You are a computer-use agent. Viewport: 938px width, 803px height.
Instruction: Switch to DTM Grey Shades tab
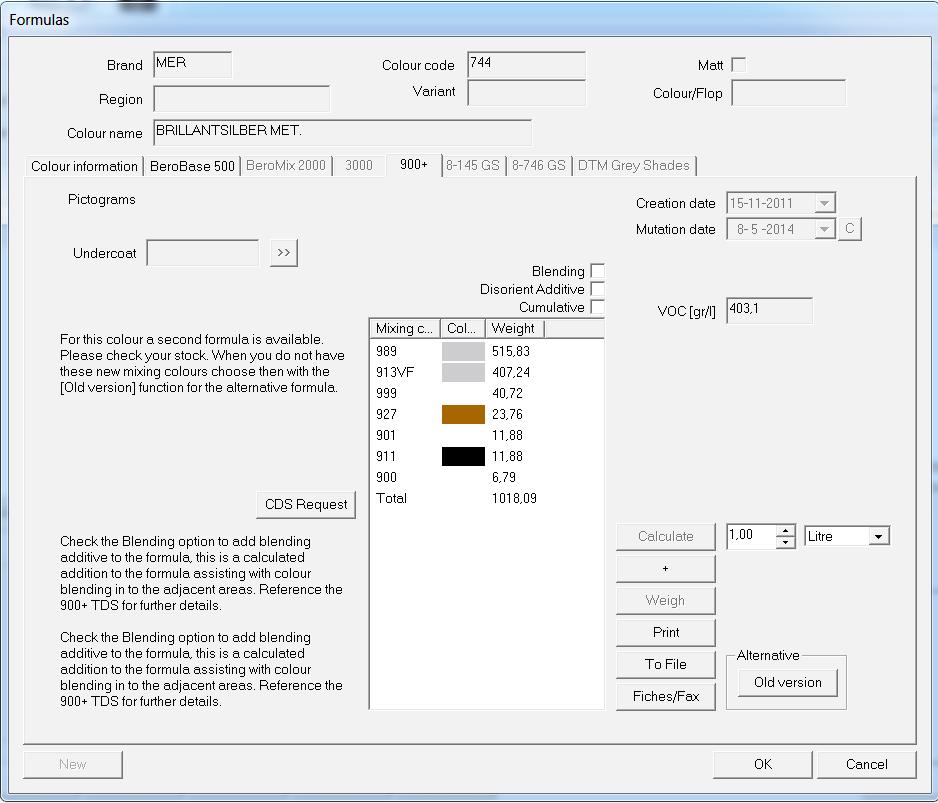coord(634,166)
